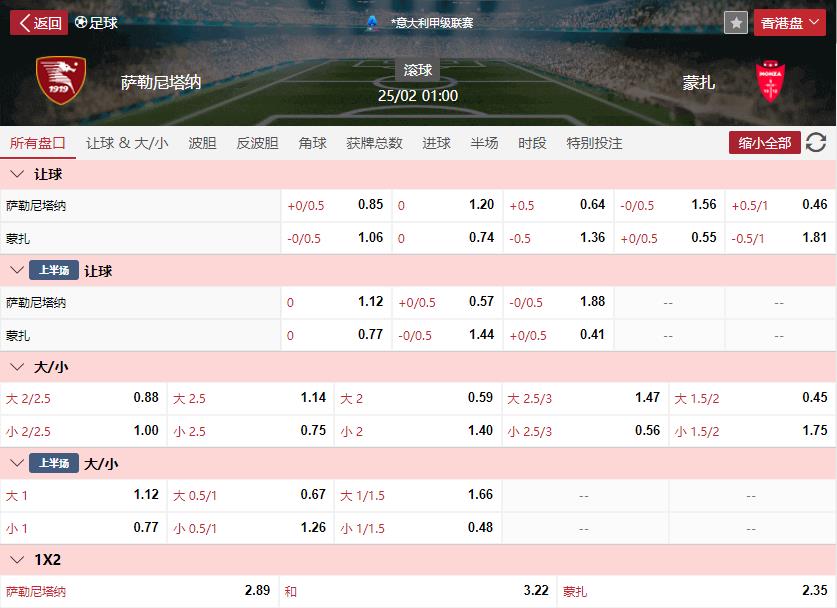Screen dimensions: 837x608
Task: Select 蒙扎 1X2 odds 2.35
Action: click(697, 591)
